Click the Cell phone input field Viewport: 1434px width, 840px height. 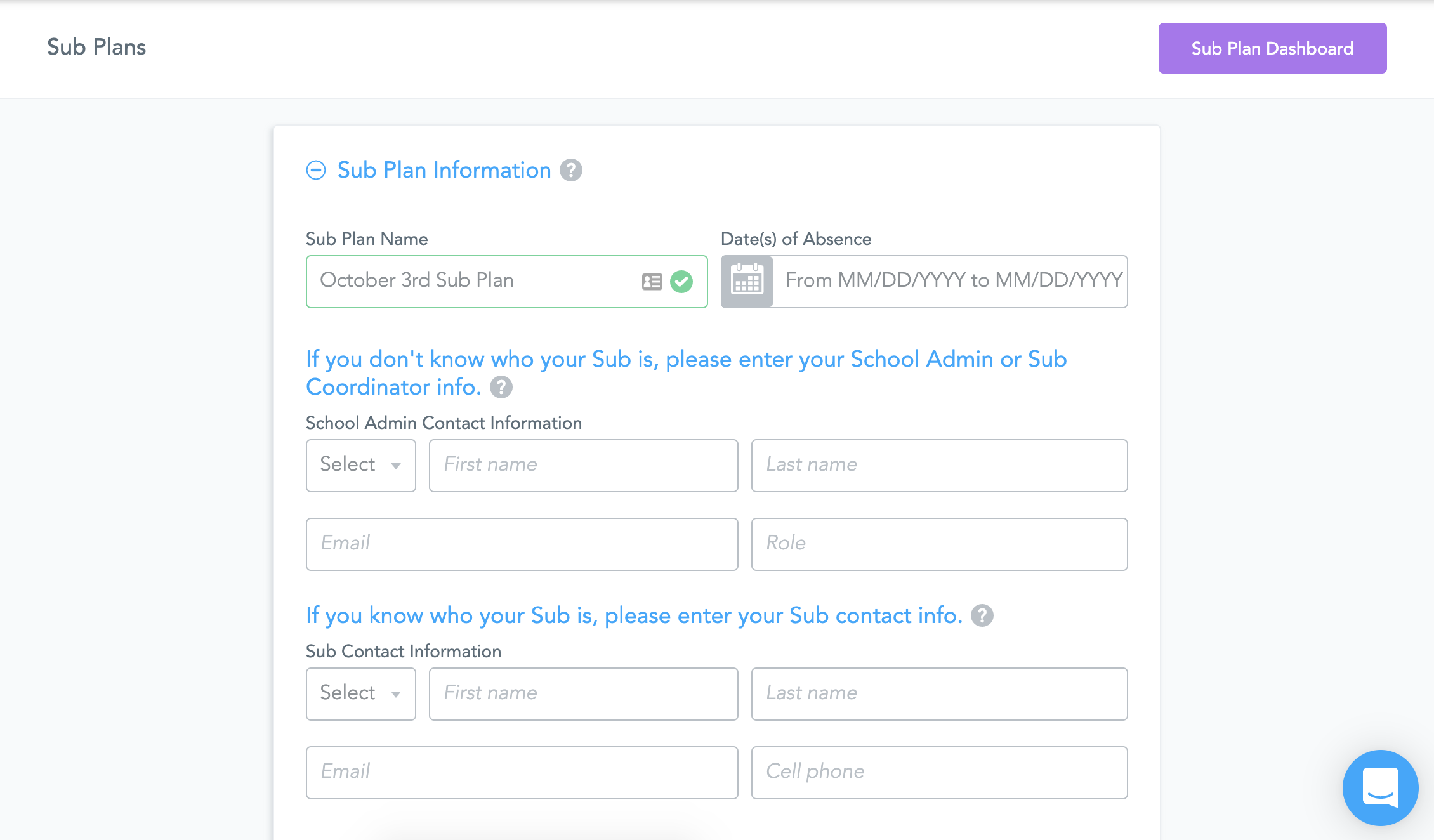point(939,772)
